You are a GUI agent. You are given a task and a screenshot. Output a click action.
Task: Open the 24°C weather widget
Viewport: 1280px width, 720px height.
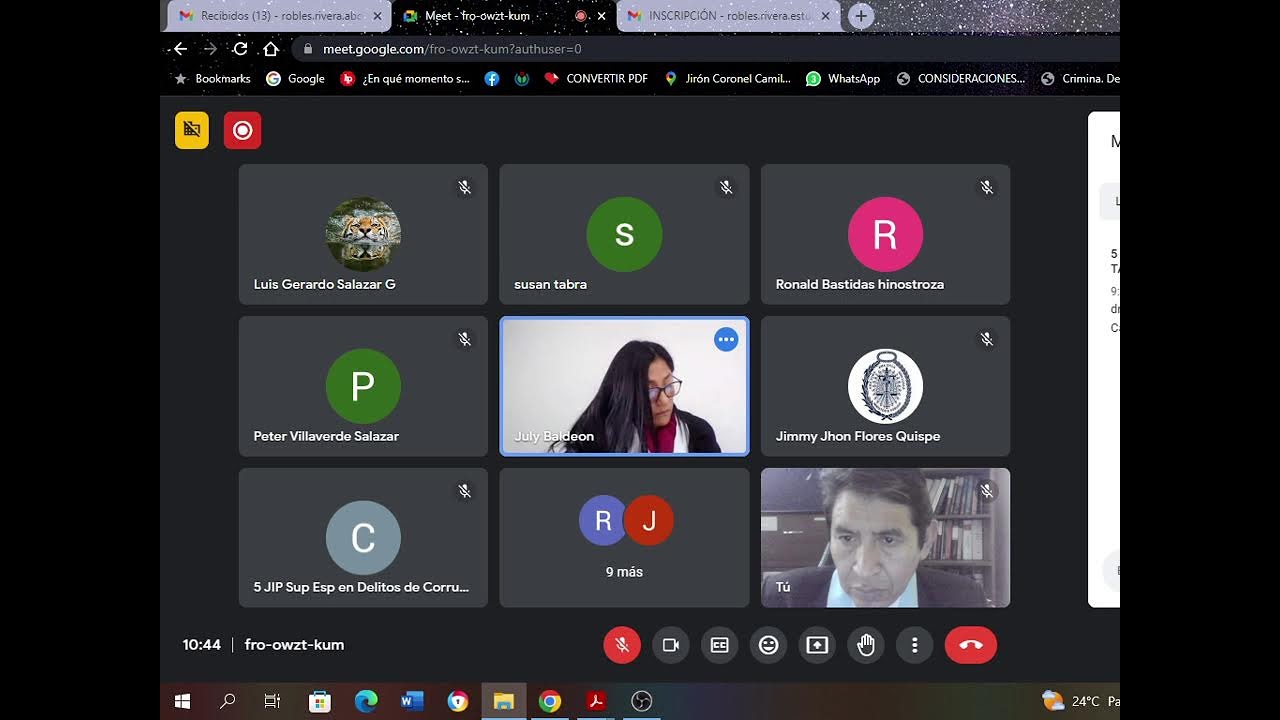click(x=1080, y=701)
